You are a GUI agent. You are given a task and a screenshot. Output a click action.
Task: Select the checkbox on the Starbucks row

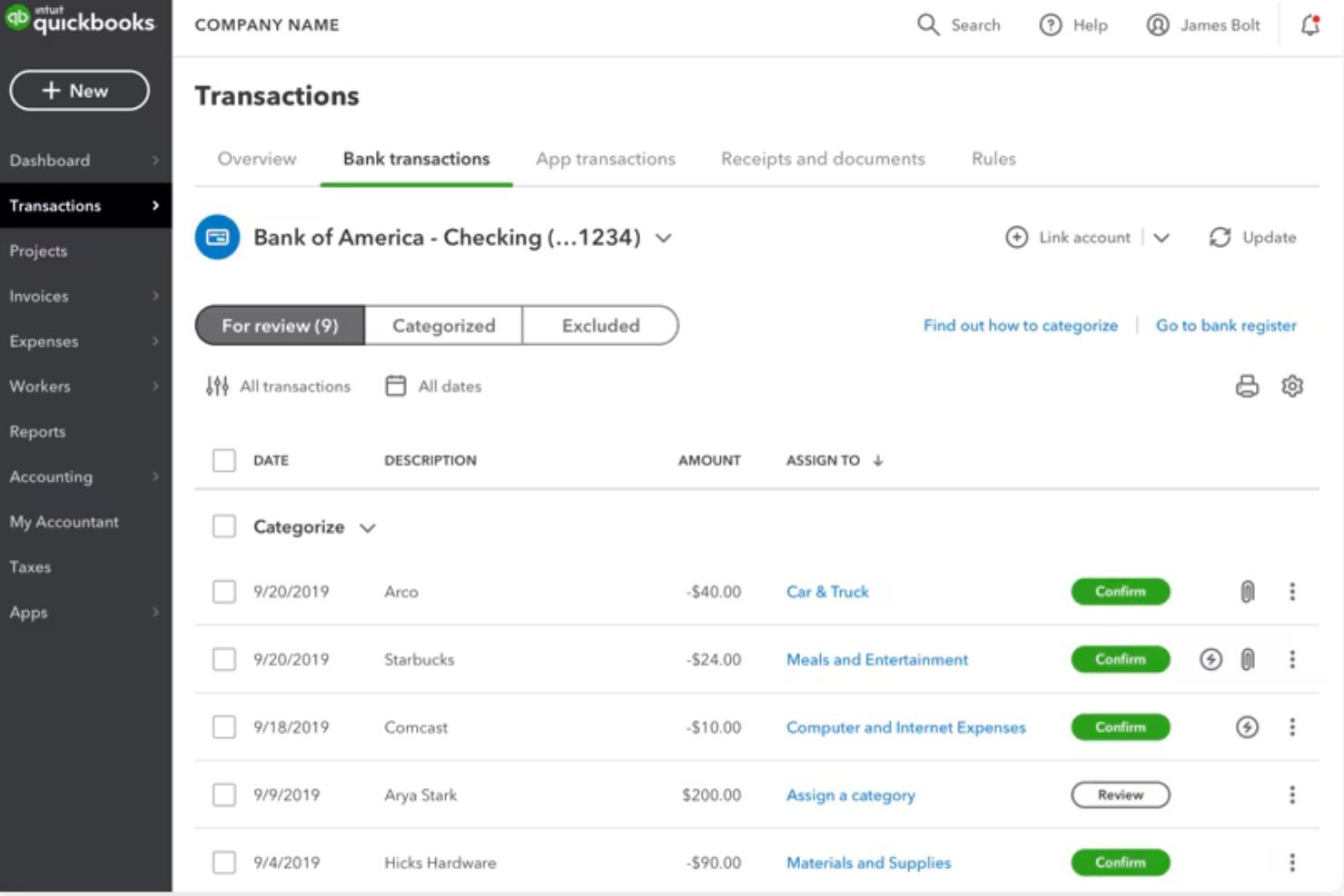tap(223, 659)
